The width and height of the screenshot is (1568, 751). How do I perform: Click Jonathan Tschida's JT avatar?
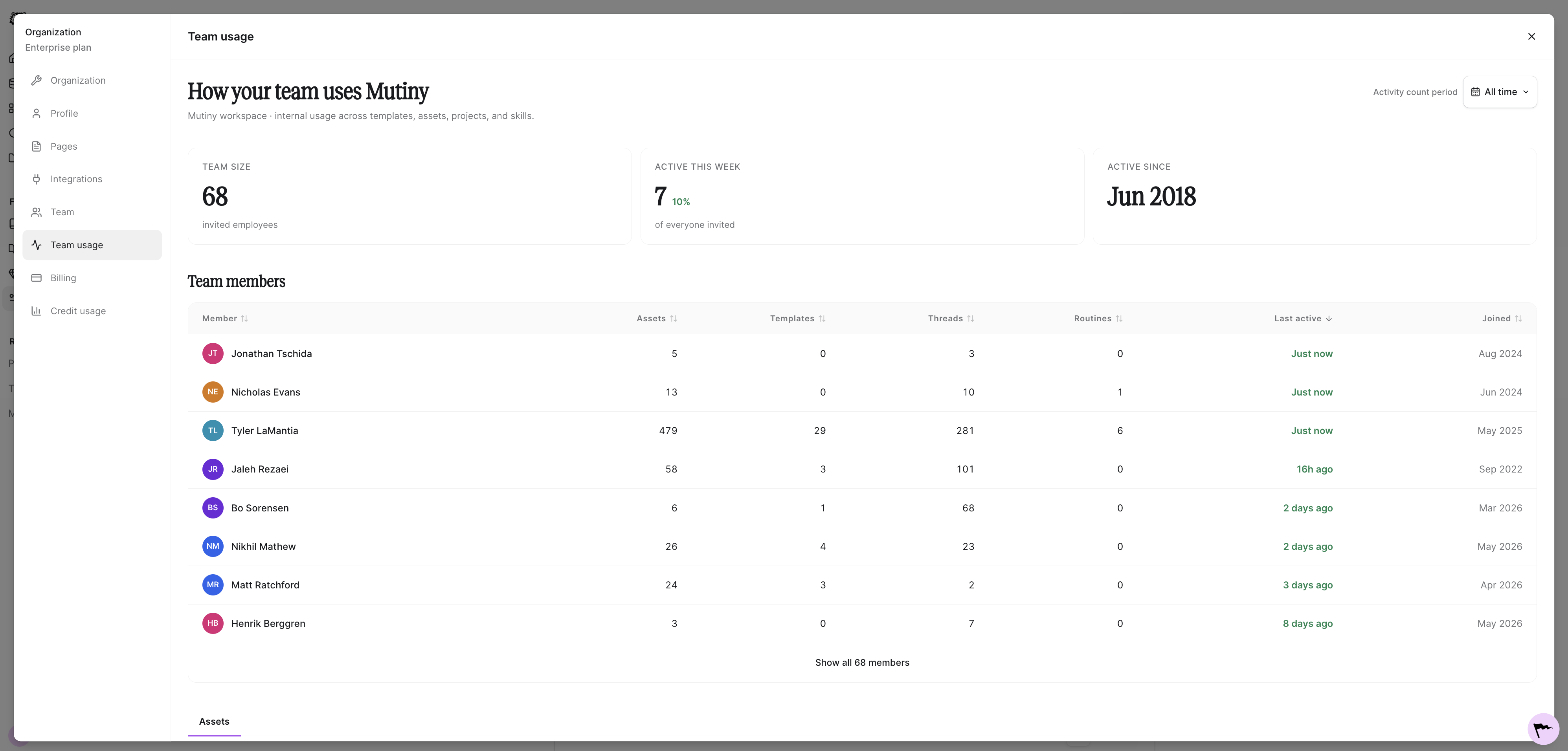[x=213, y=354]
